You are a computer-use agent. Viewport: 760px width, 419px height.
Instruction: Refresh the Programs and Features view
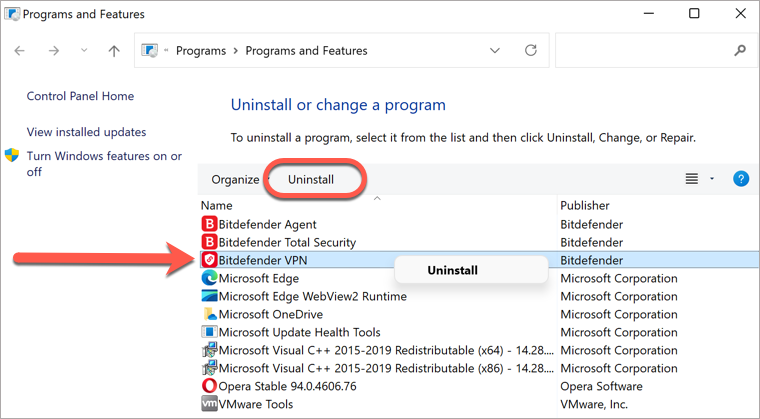(x=531, y=50)
